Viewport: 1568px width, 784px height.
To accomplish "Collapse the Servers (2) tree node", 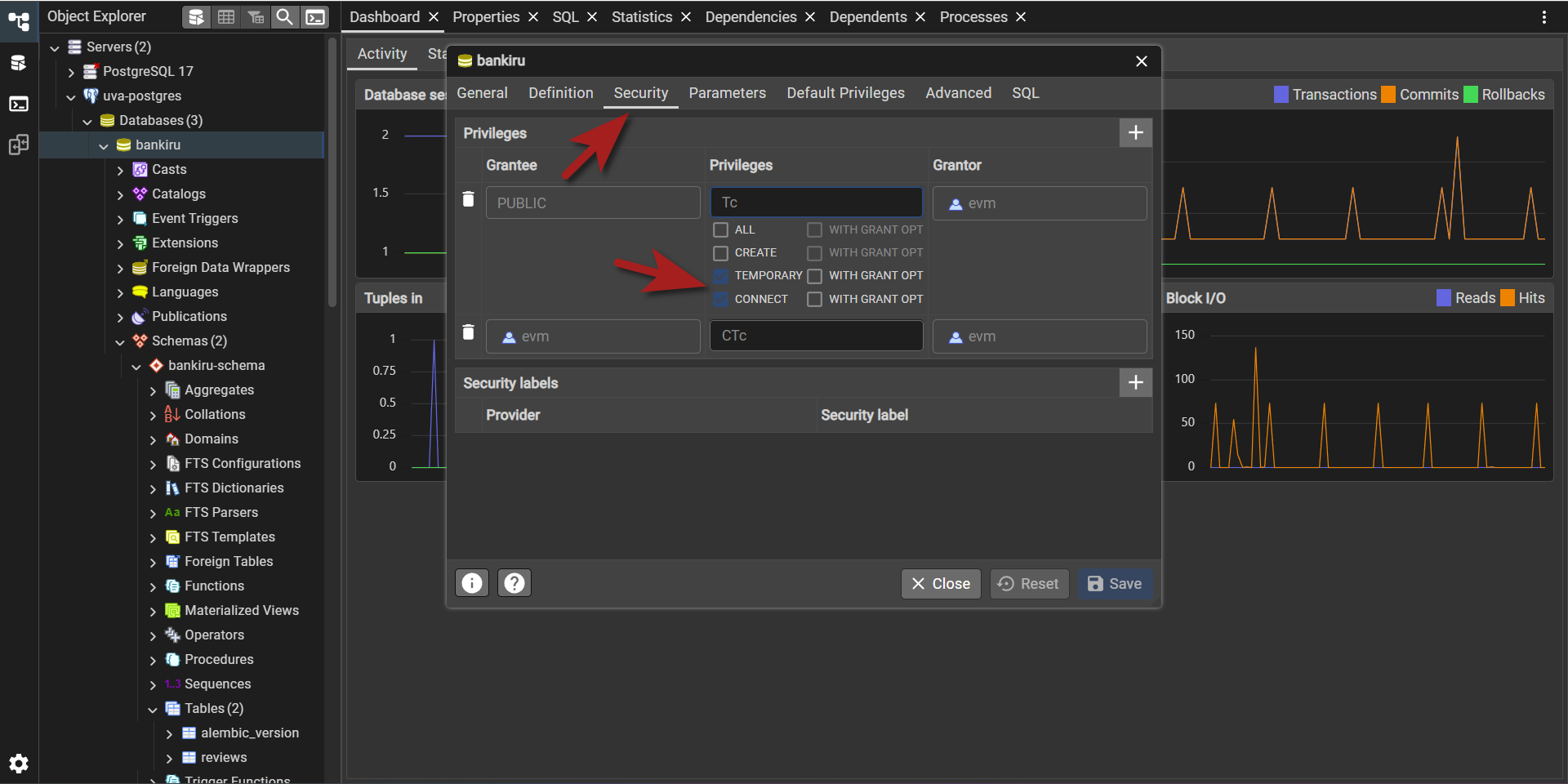I will [55, 47].
